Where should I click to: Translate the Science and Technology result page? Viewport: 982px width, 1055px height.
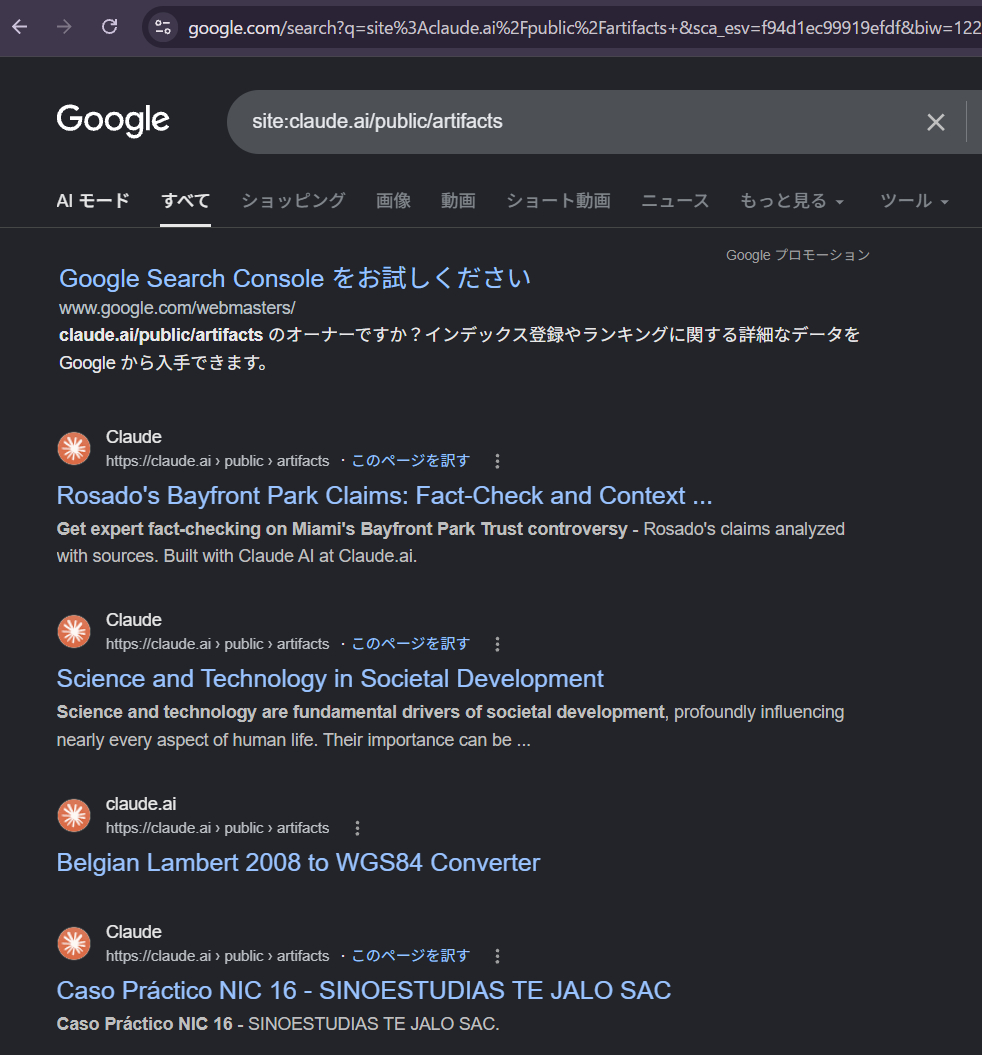pos(410,644)
